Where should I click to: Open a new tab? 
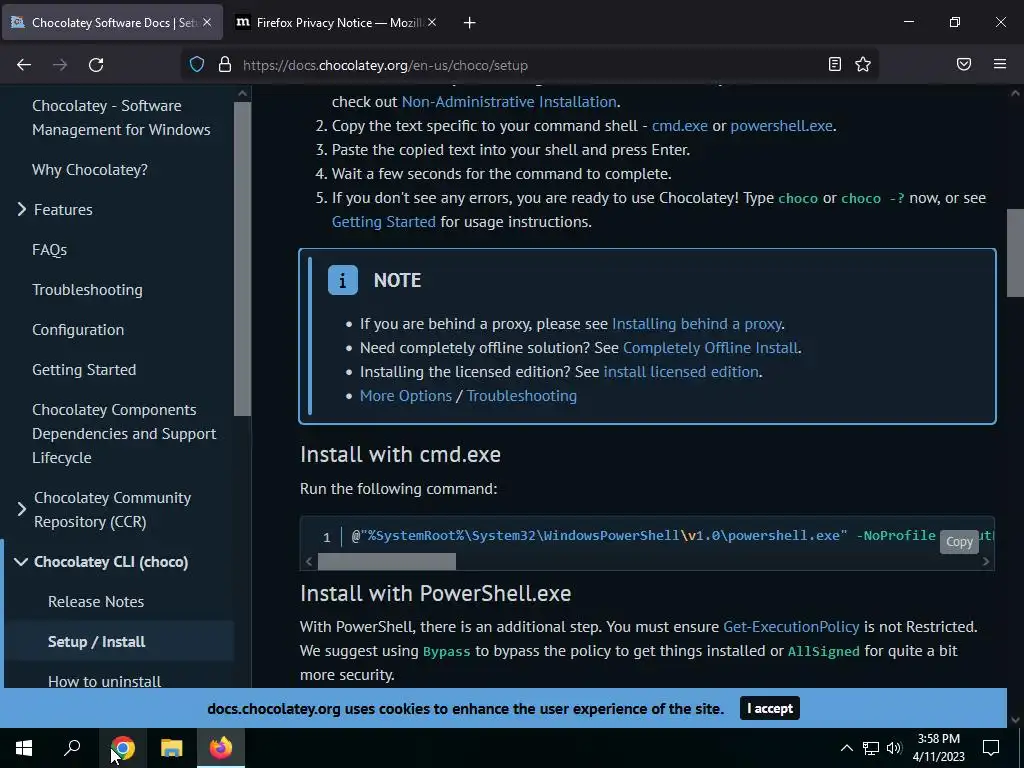point(470,23)
